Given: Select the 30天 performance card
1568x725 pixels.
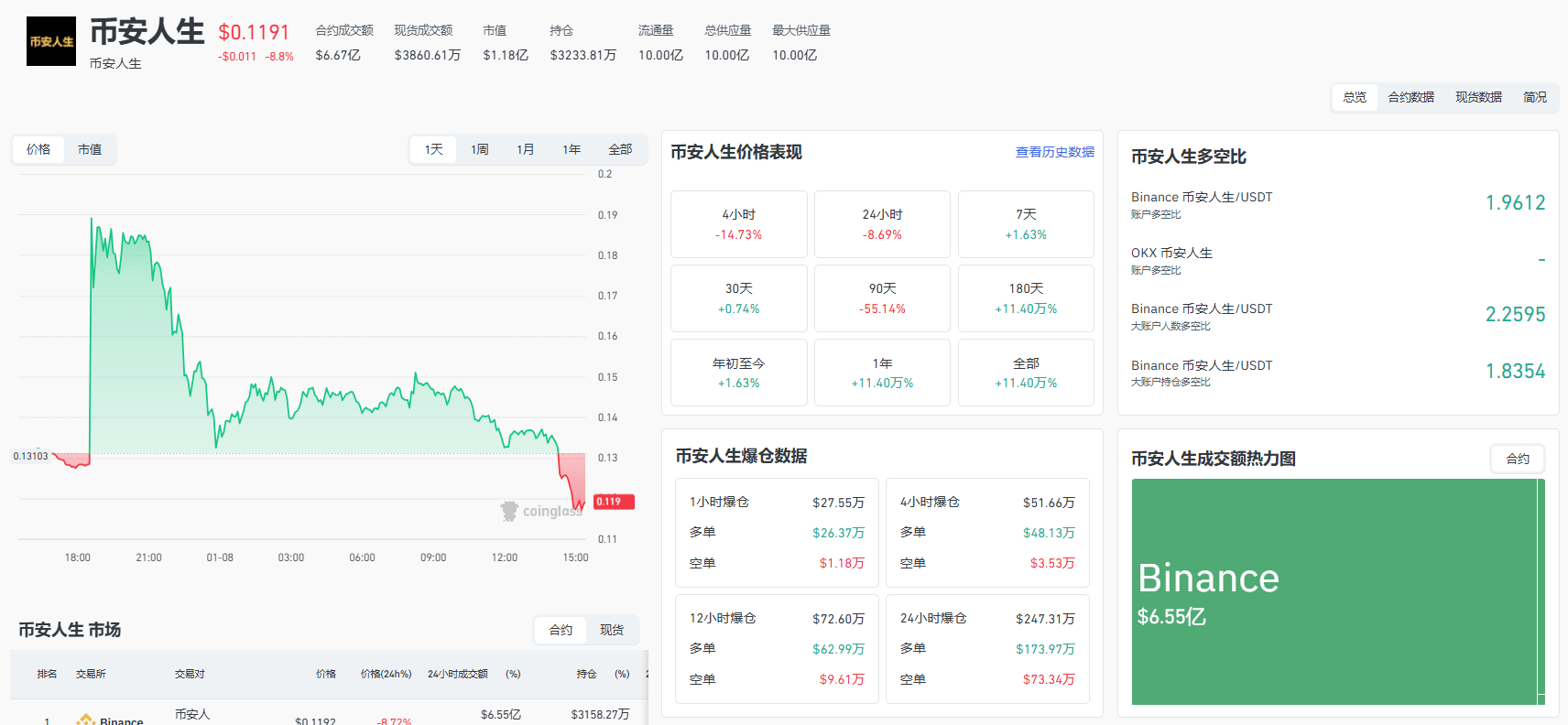Looking at the screenshot, I should point(739,298).
